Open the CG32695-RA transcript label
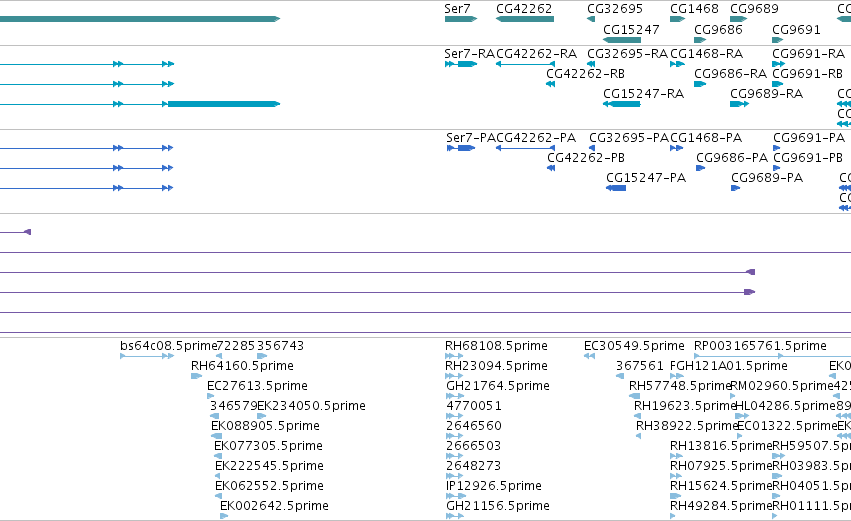Image resolution: width=851 pixels, height=521 pixels. click(x=627, y=54)
